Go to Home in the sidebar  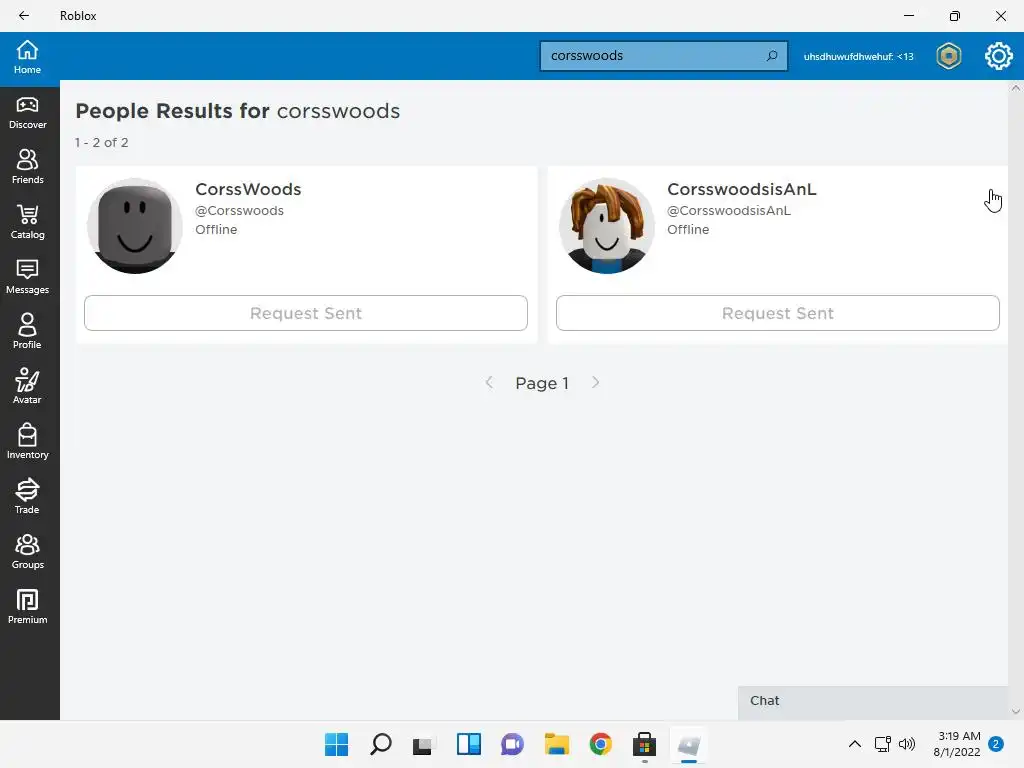coord(27,57)
